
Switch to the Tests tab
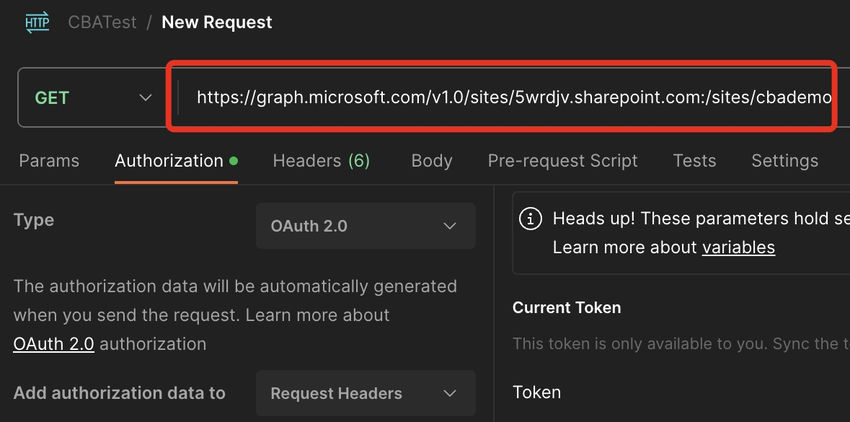click(694, 161)
